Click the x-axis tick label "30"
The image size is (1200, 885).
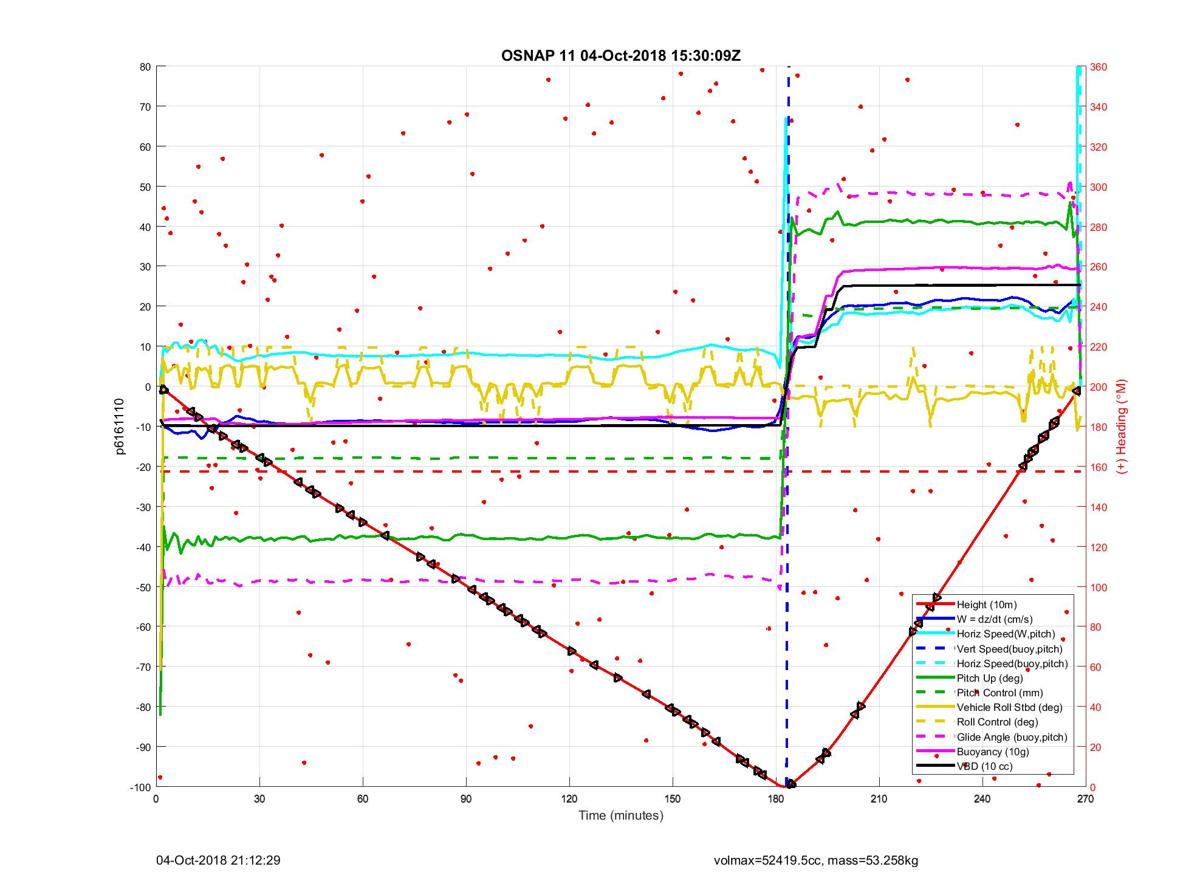click(x=260, y=799)
